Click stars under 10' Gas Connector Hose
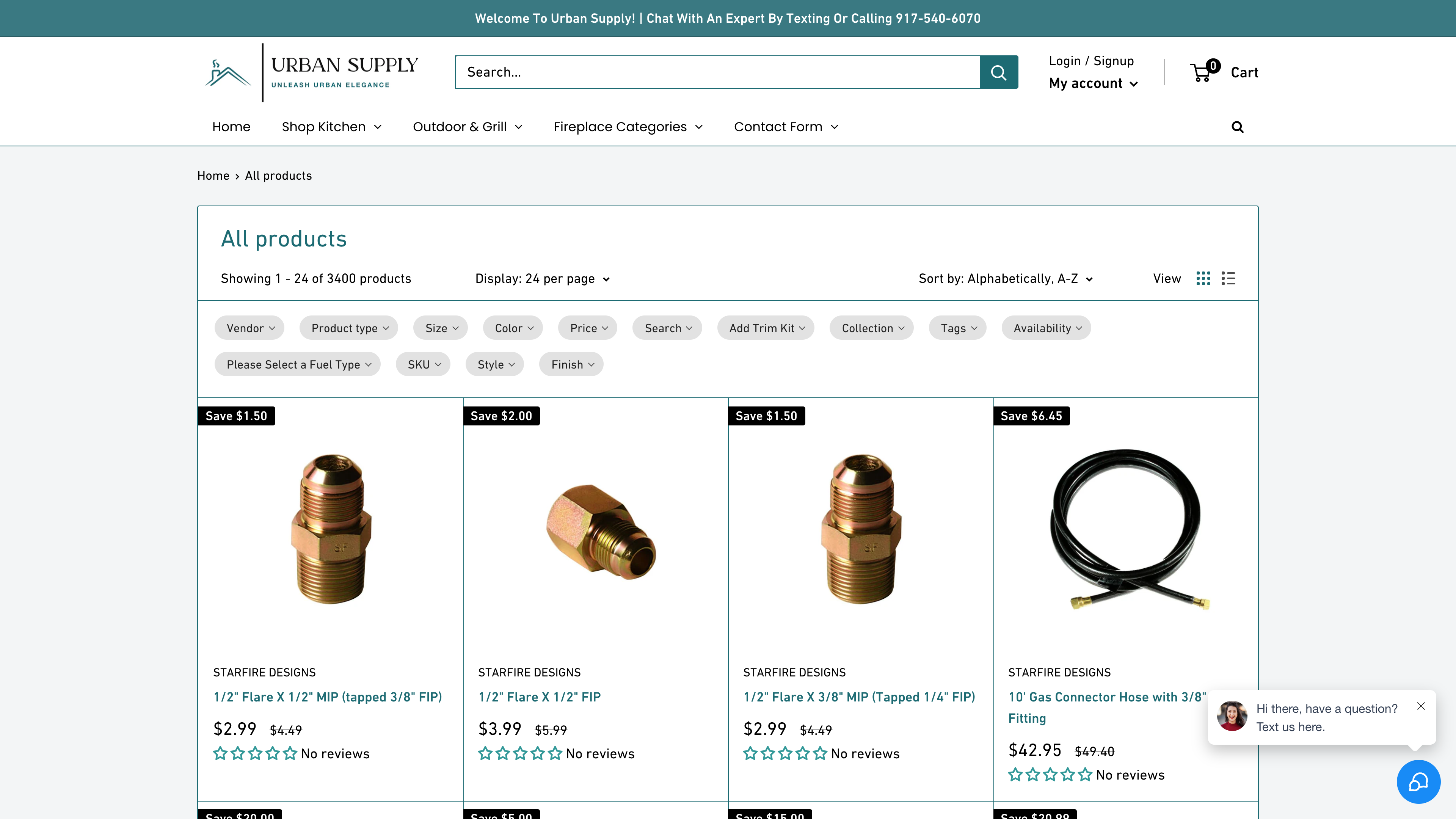Screen dimensions: 1456x819 pos(1050,774)
